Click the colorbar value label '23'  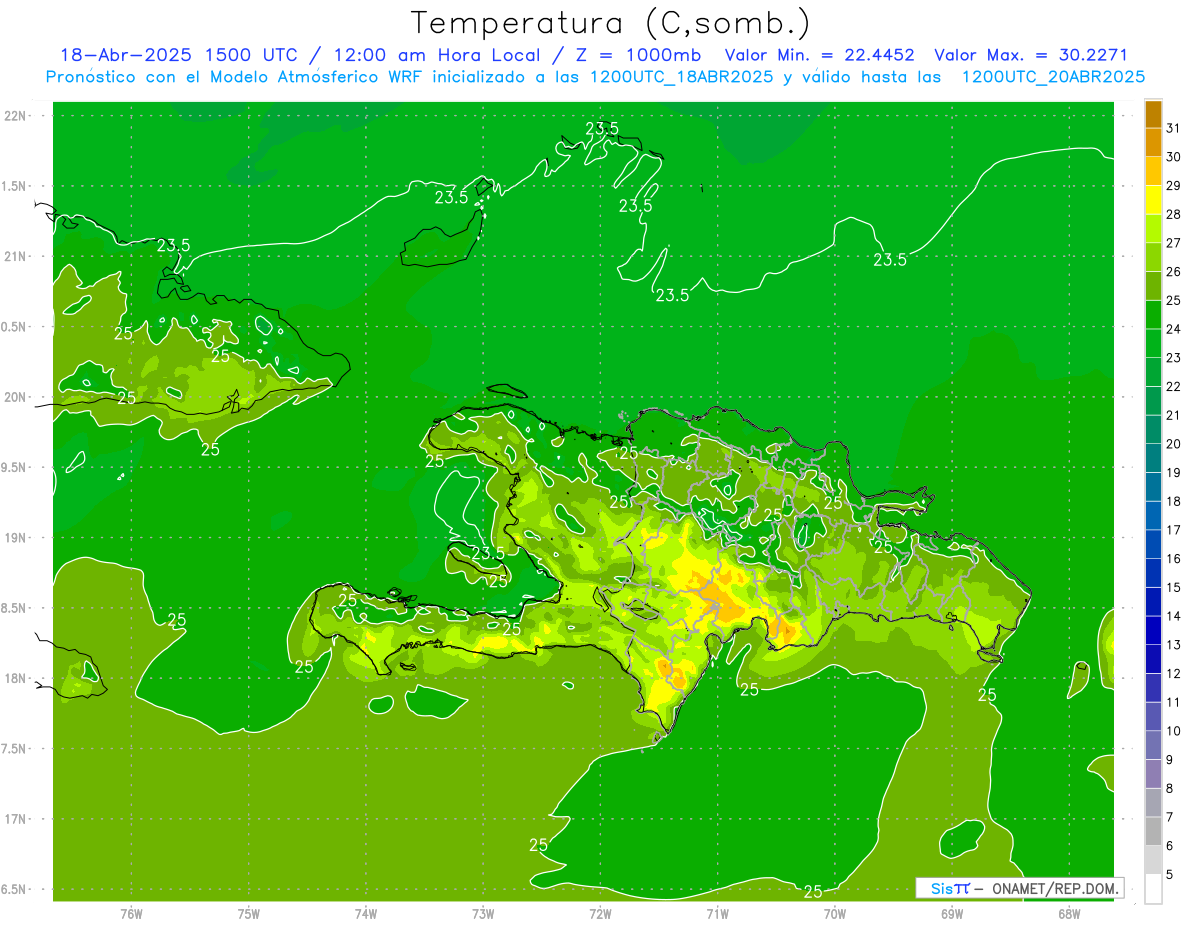(1173, 358)
